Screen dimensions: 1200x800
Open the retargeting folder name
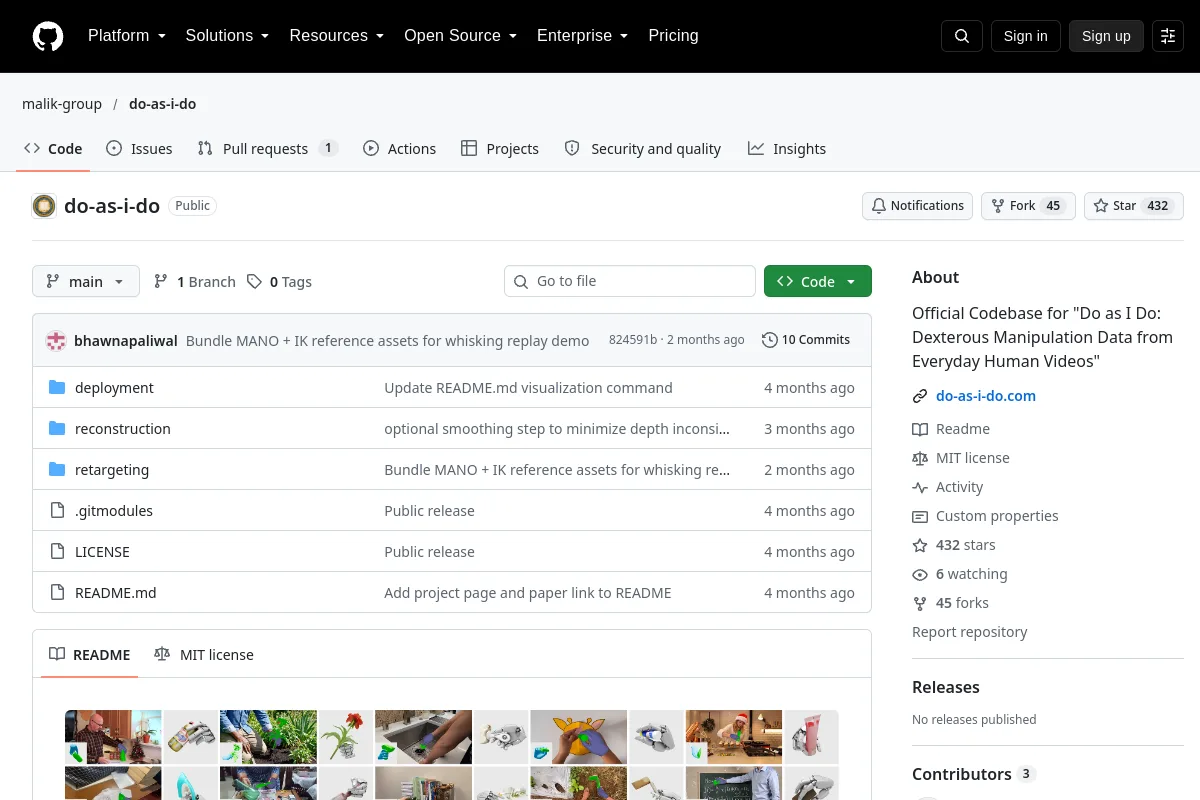[112, 470]
